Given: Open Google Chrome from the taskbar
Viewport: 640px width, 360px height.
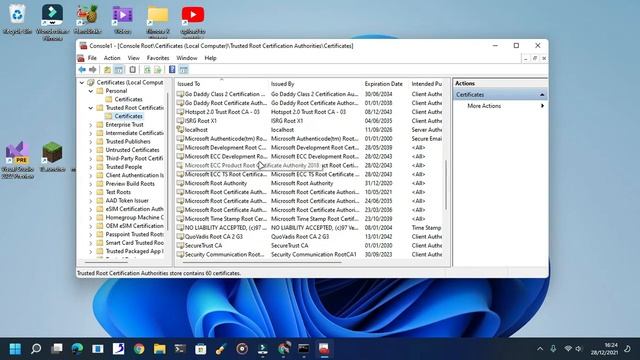Looking at the screenshot, I should point(139,349).
